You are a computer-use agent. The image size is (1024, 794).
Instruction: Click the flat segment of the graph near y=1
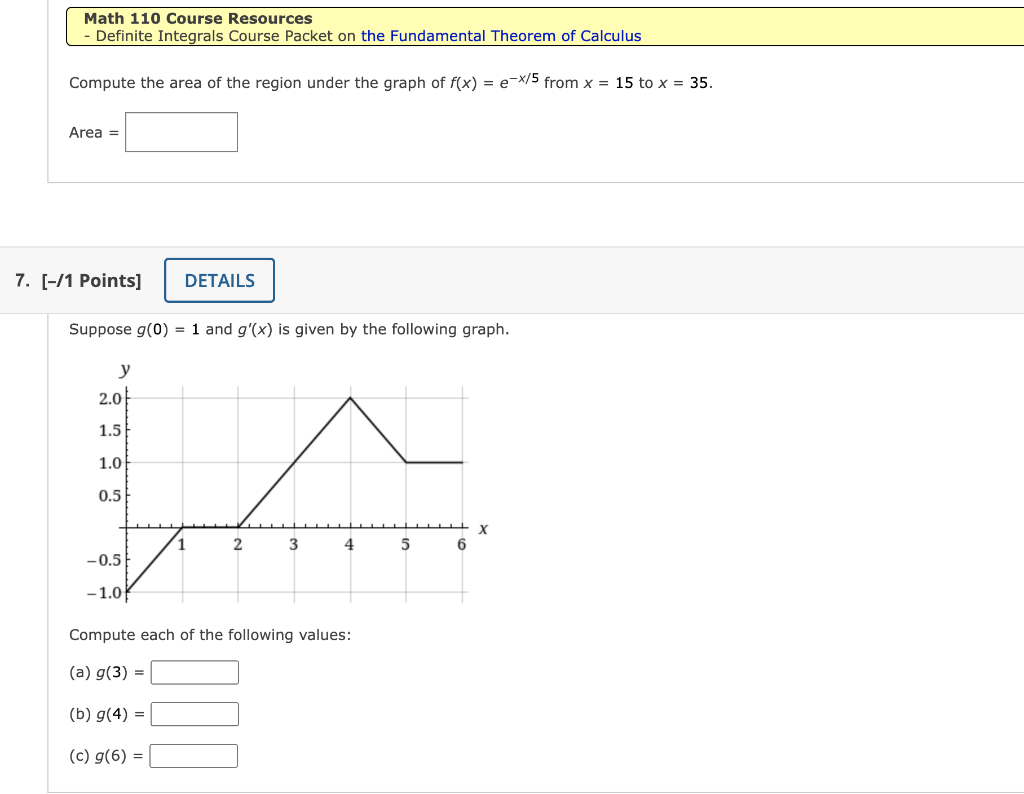tap(433, 463)
